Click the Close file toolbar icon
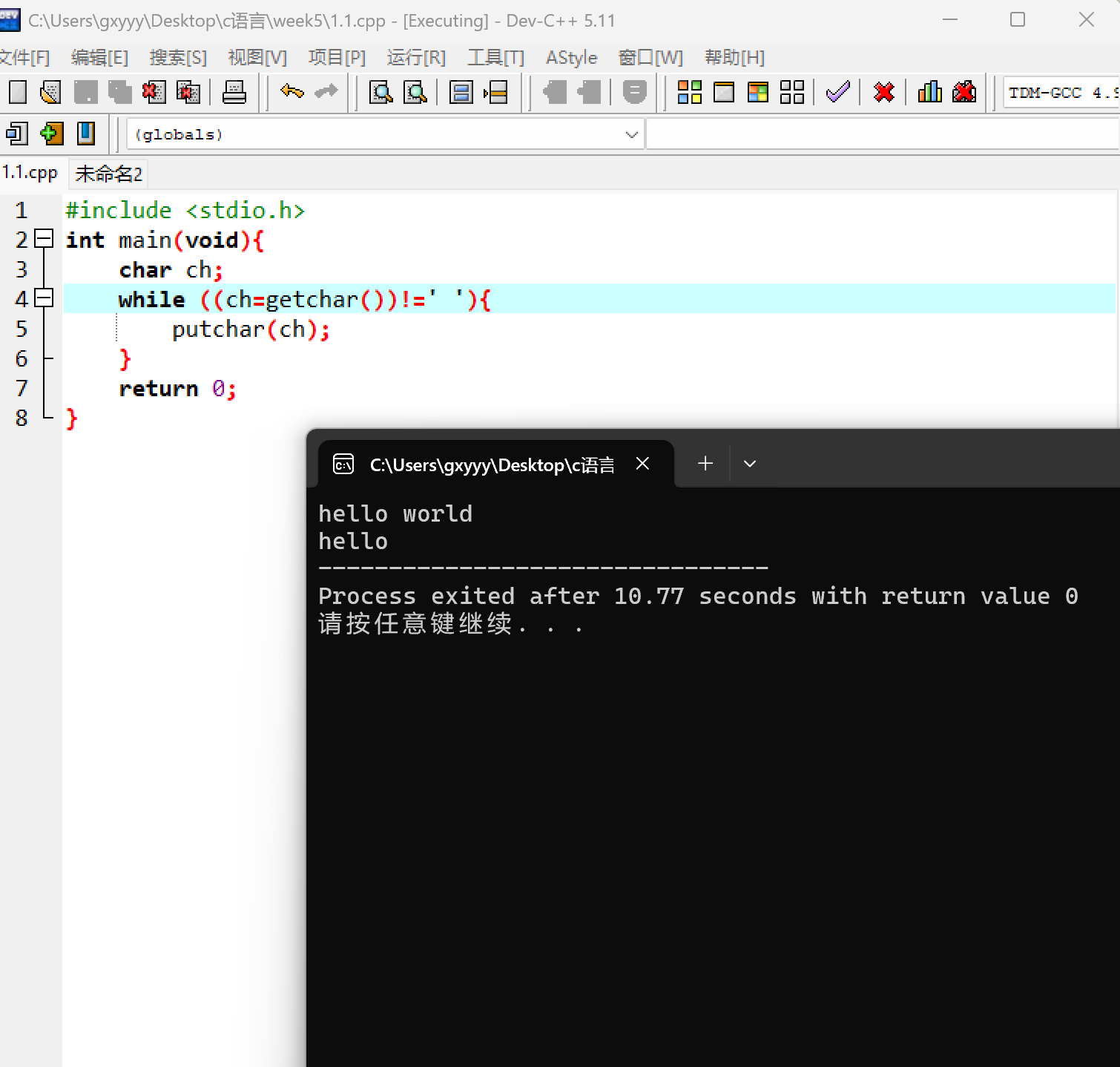The height and width of the screenshot is (1067, 1120). coord(154,93)
